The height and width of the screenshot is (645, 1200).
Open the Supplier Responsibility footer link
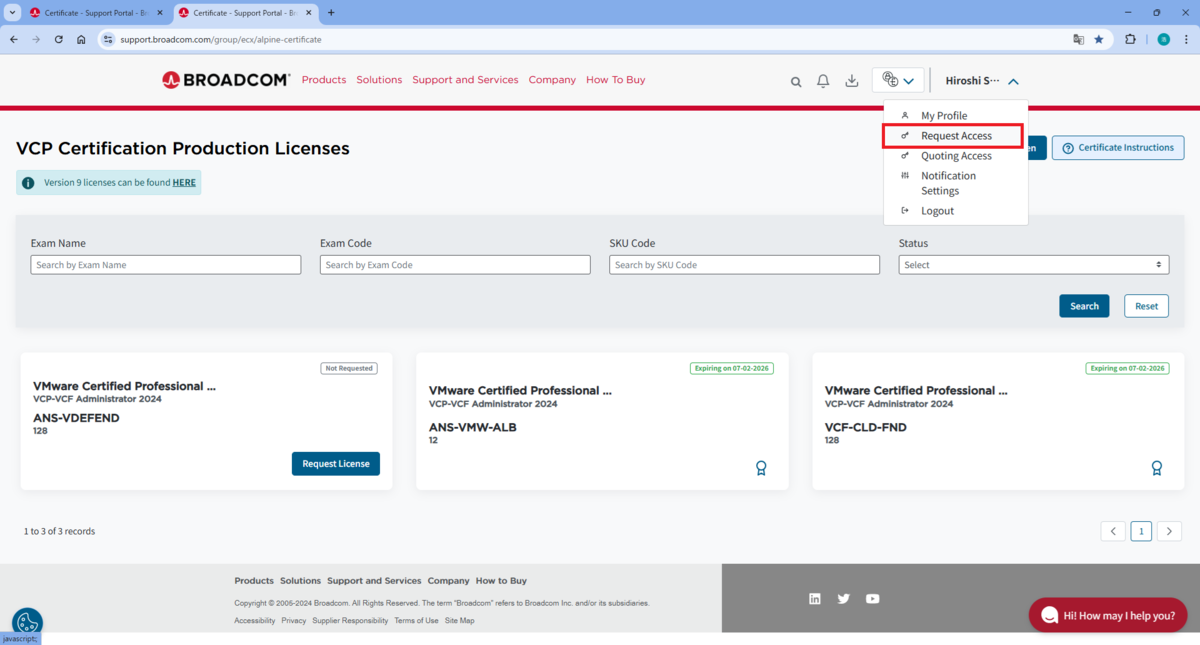(350, 621)
